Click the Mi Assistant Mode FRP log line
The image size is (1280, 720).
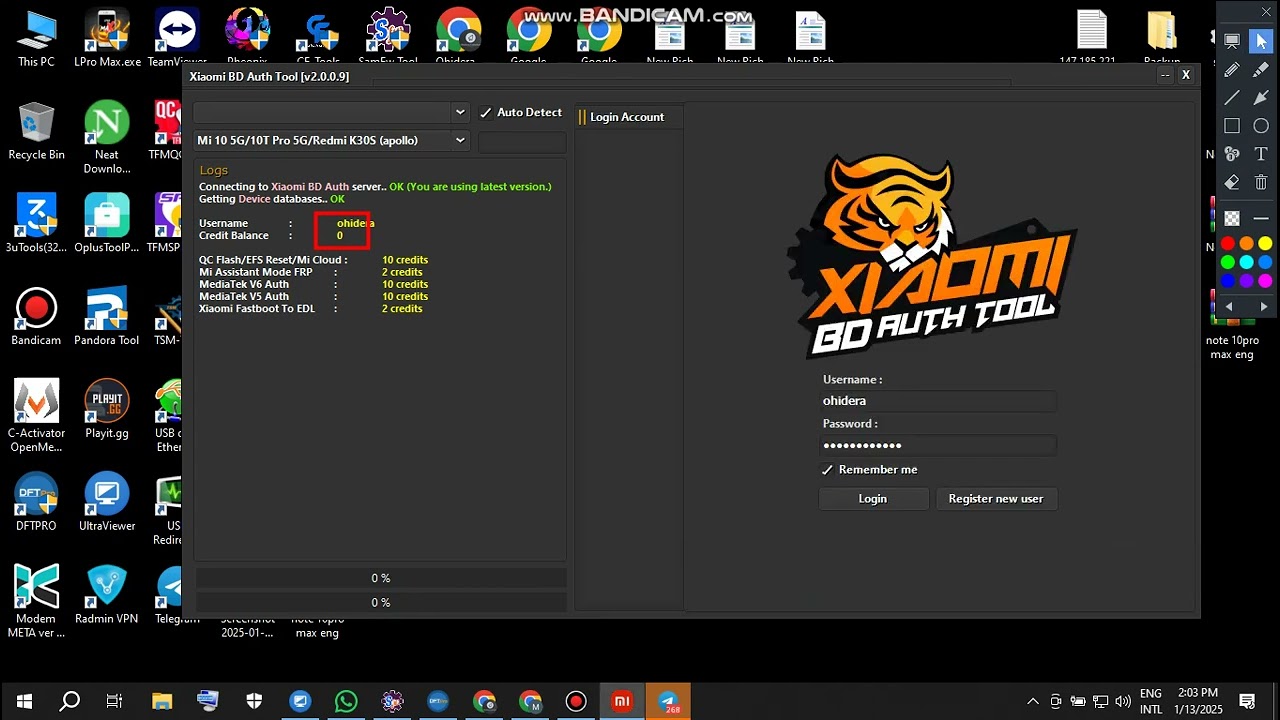pyautogui.click(x=310, y=272)
